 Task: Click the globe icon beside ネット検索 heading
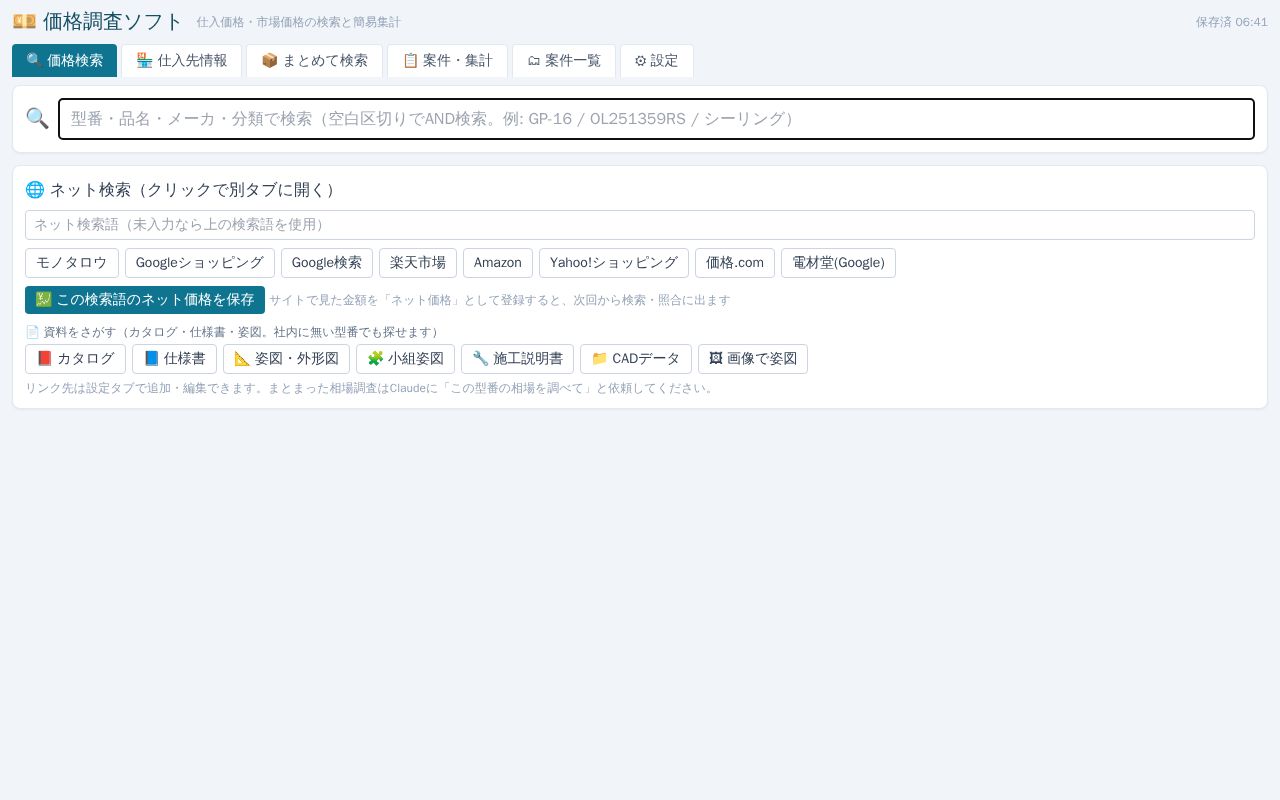tap(35, 189)
